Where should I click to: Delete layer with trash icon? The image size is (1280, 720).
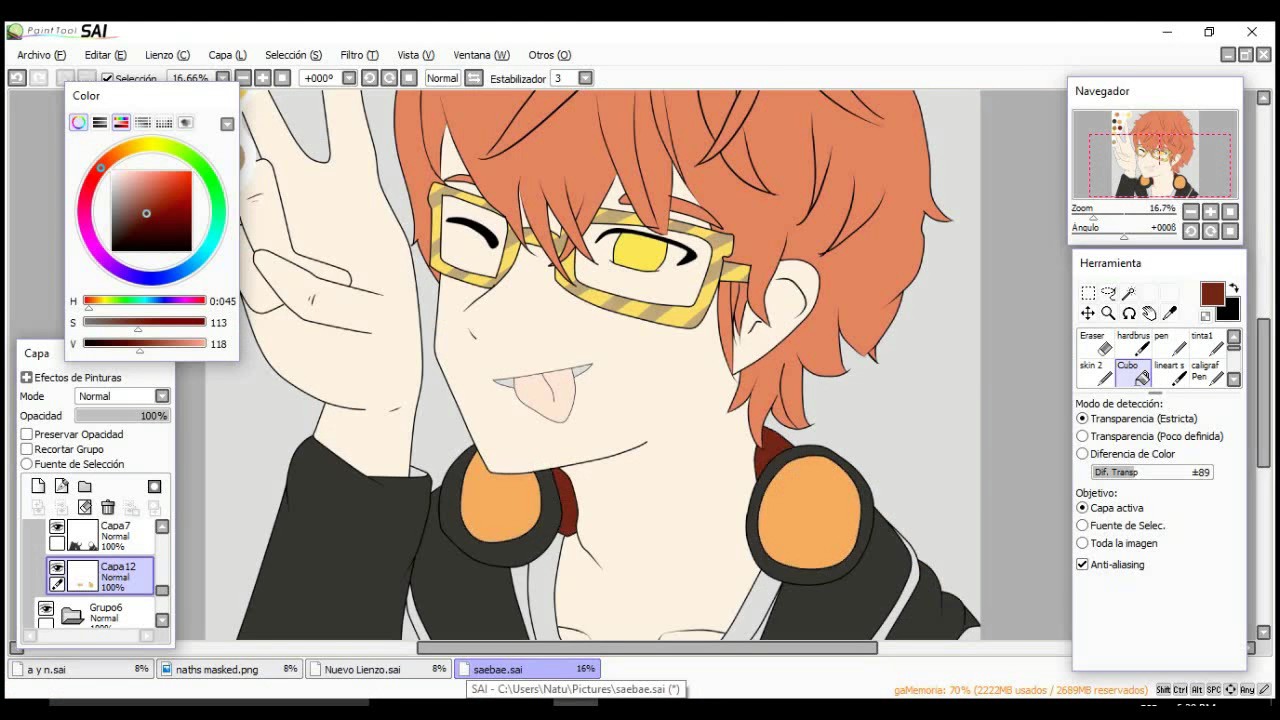tap(108, 508)
